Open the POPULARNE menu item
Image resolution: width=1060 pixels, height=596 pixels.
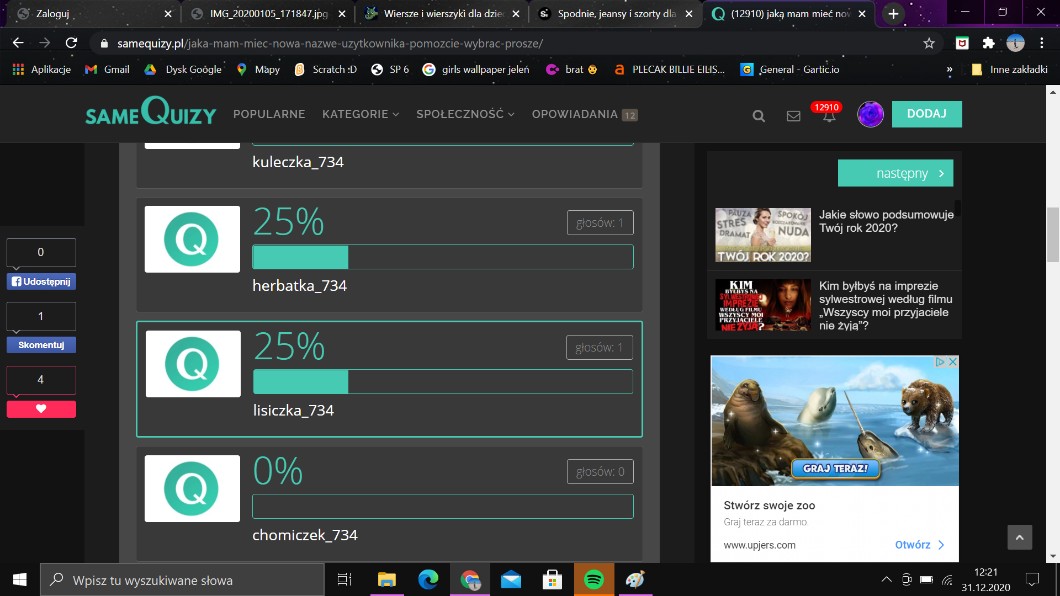coord(268,114)
